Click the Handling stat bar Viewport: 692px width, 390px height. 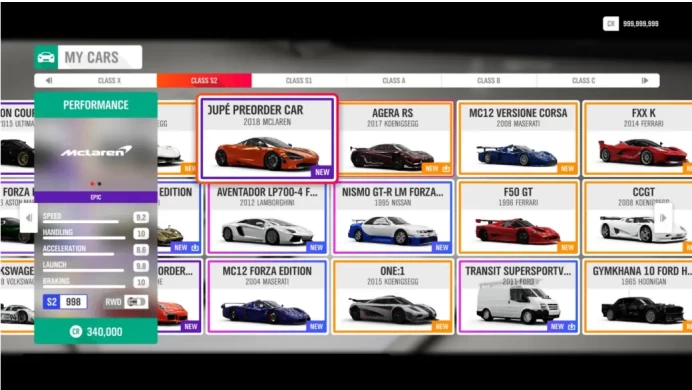coord(84,238)
